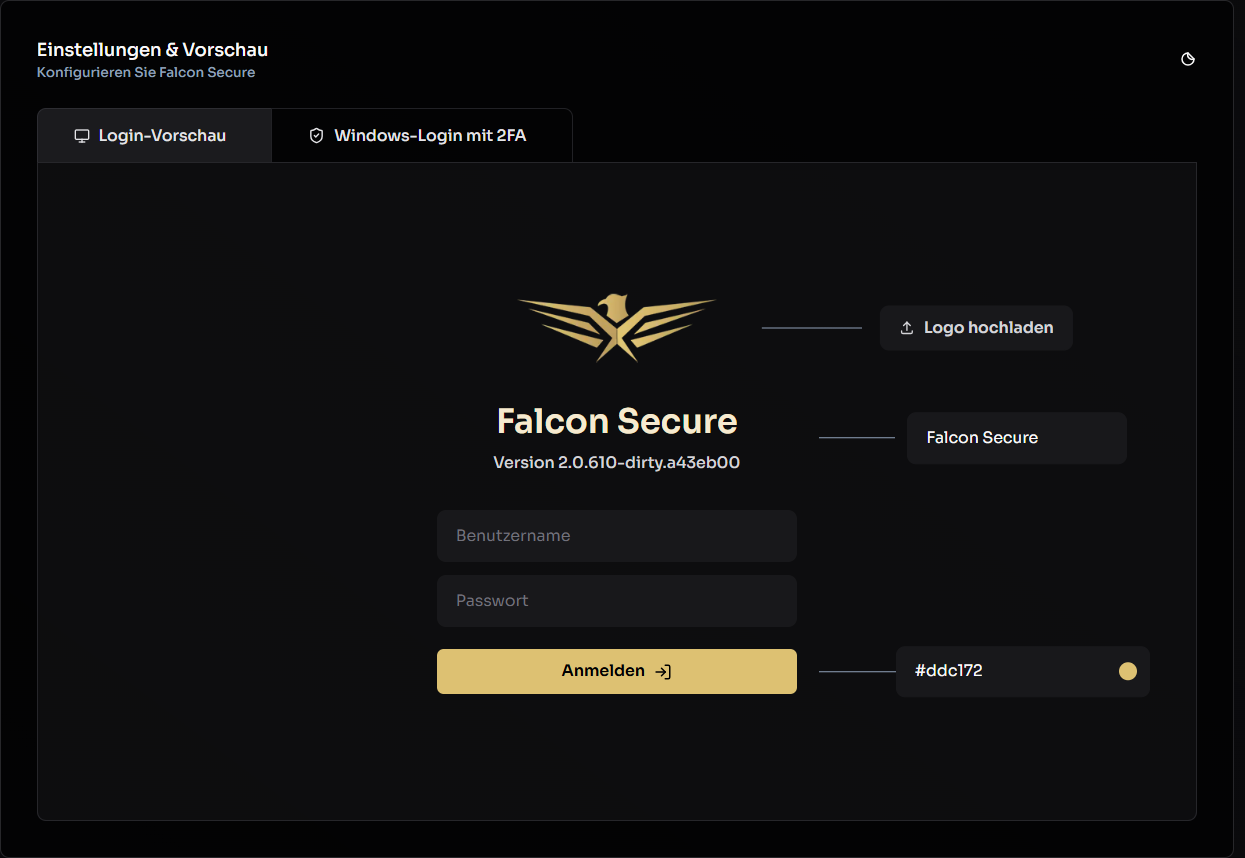Click the Version 2.0.610-dirty.a43eb00 text
This screenshot has height=858, width=1245.
coord(617,463)
